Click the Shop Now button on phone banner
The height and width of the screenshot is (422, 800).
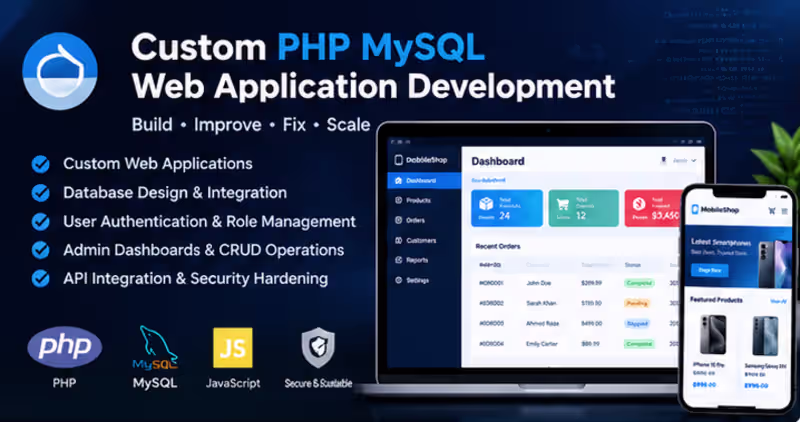pyautogui.click(x=710, y=270)
